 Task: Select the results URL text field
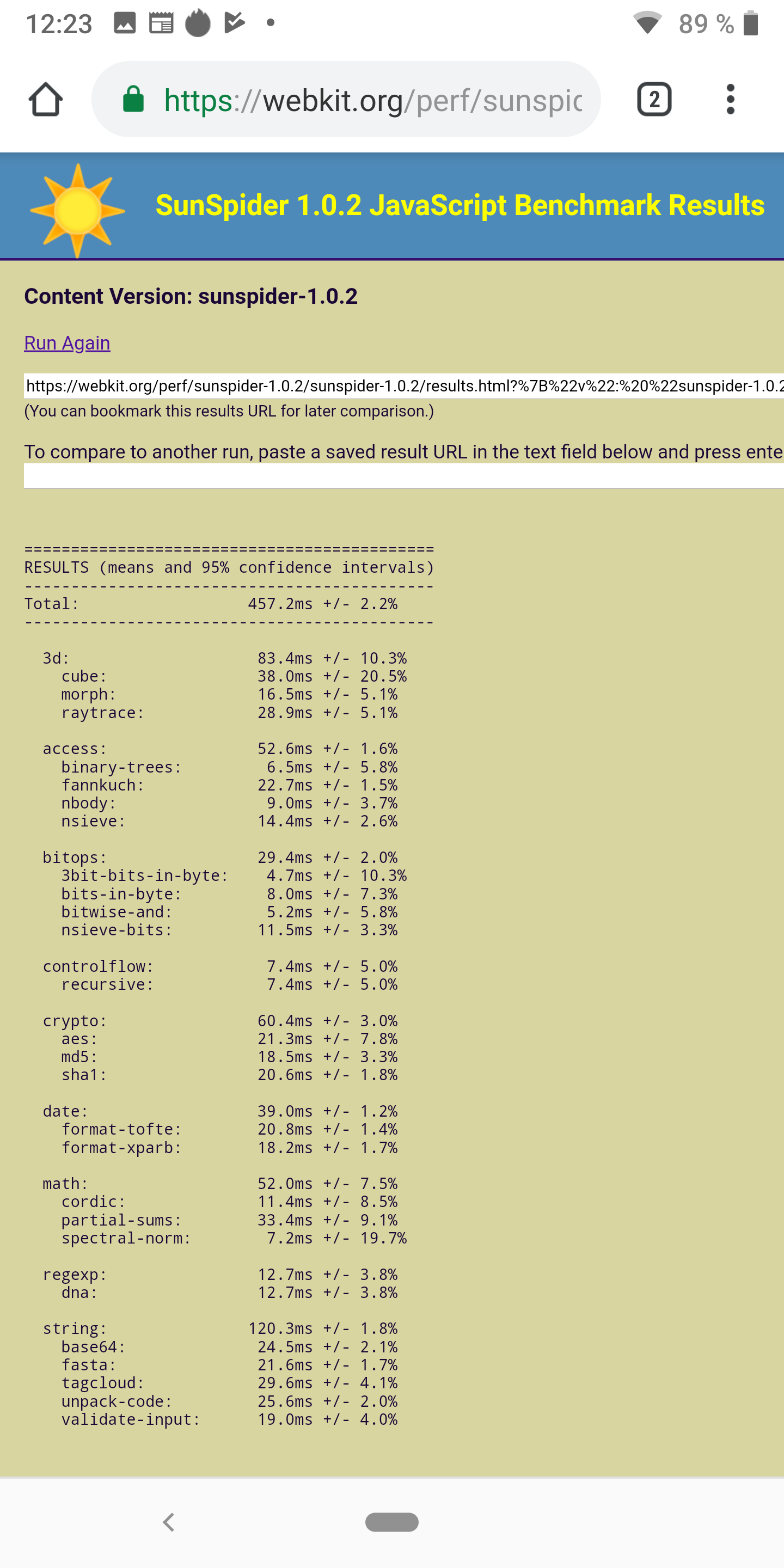[403, 386]
